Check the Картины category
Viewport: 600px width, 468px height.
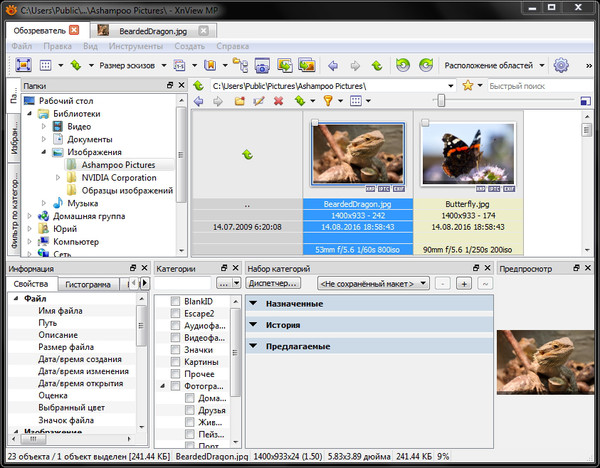pos(175,362)
